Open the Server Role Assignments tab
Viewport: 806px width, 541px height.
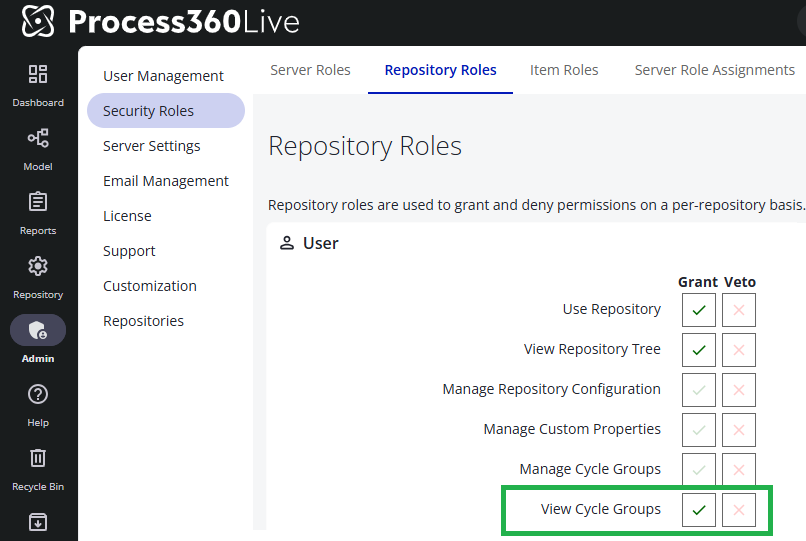click(x=714, y=70)
